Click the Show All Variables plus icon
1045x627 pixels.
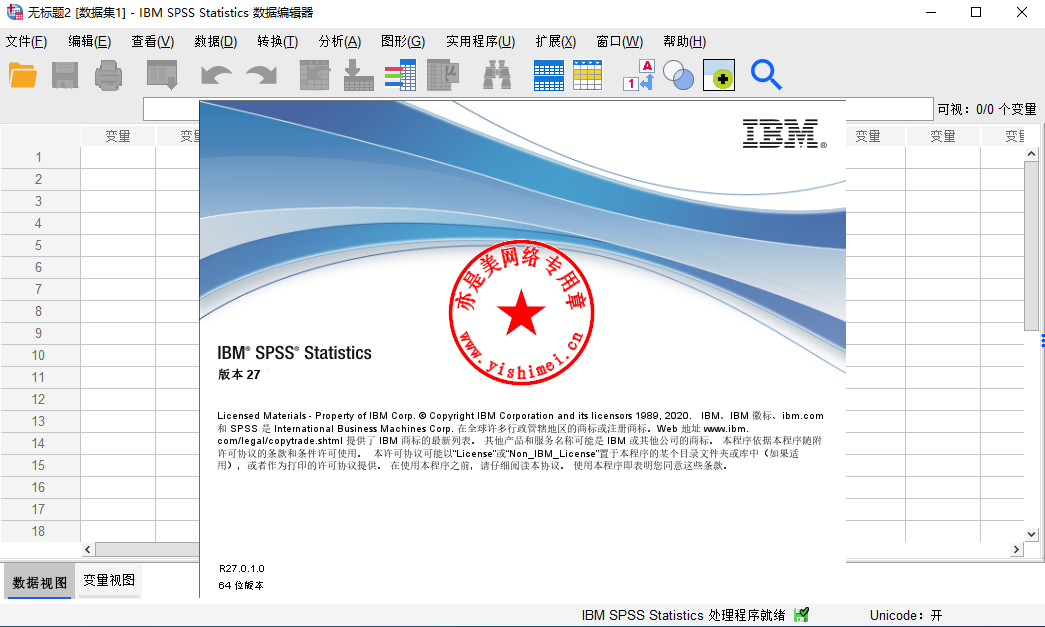[x=719, y=75]
